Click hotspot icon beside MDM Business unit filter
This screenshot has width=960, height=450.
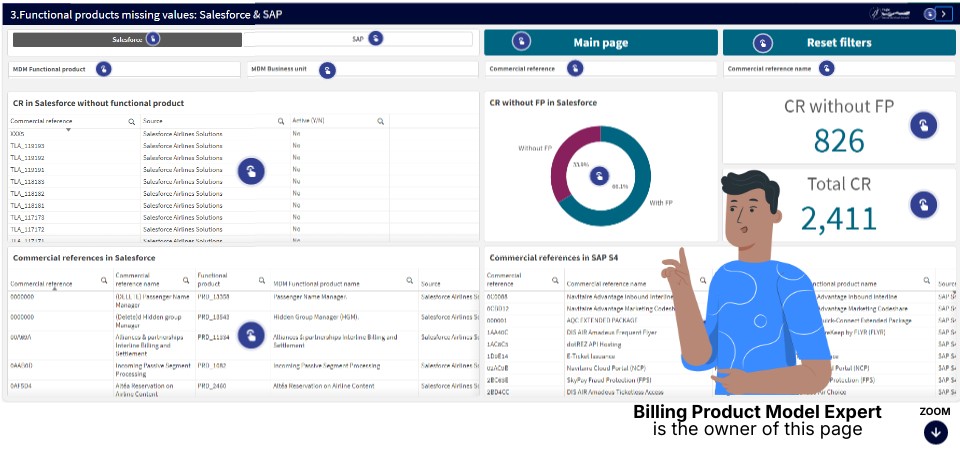(x=328, y=70)
